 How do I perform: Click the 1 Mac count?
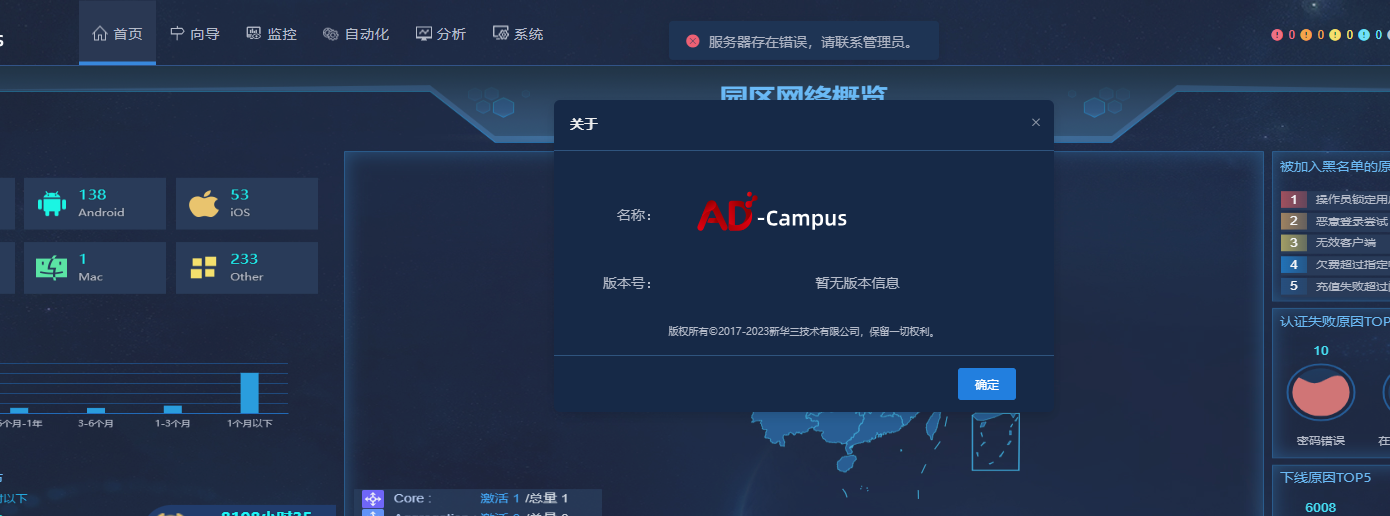click(x=83, y=259)
